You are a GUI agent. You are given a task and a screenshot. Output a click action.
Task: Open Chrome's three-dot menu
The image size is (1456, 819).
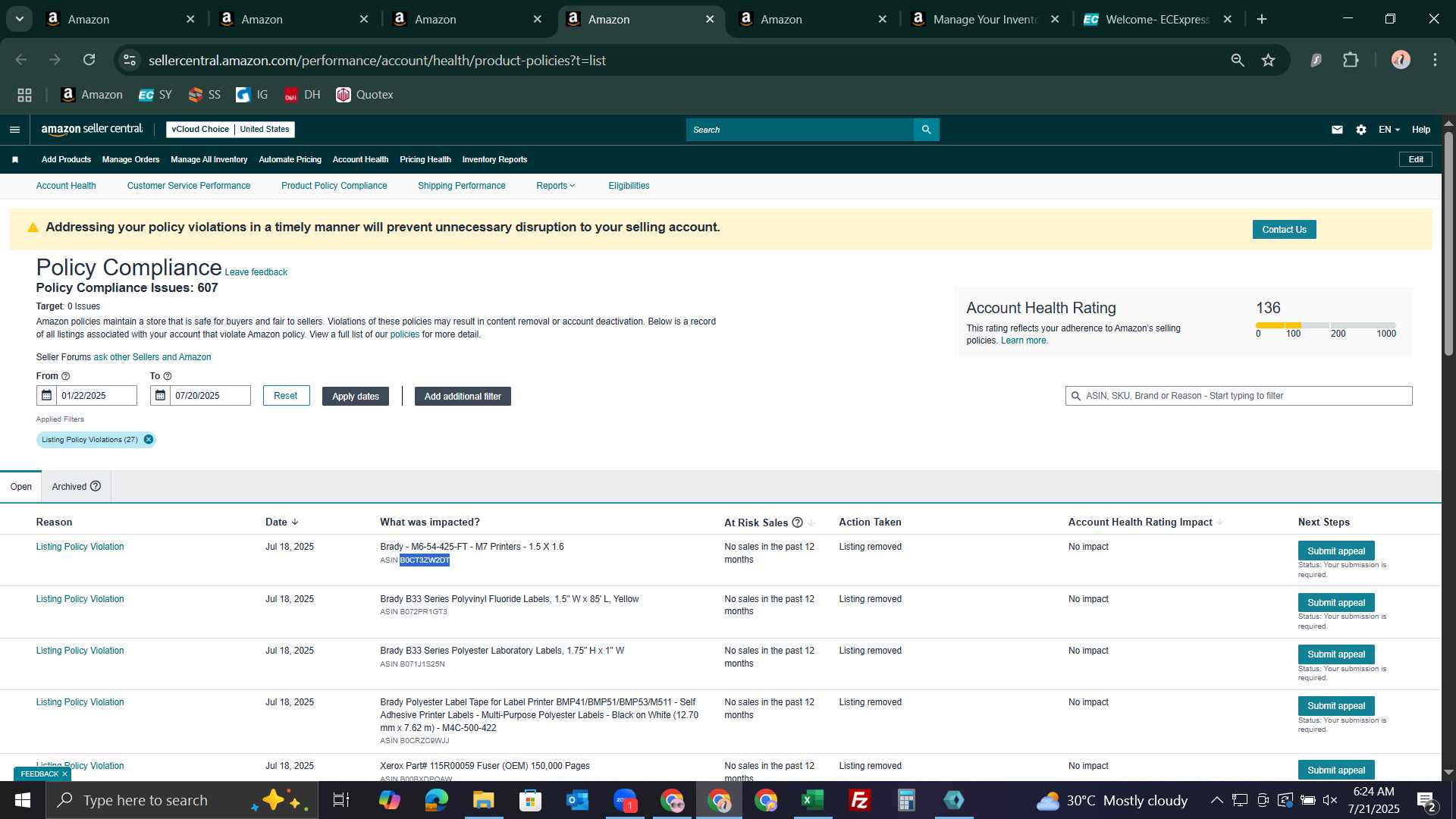click(1435, 60)
